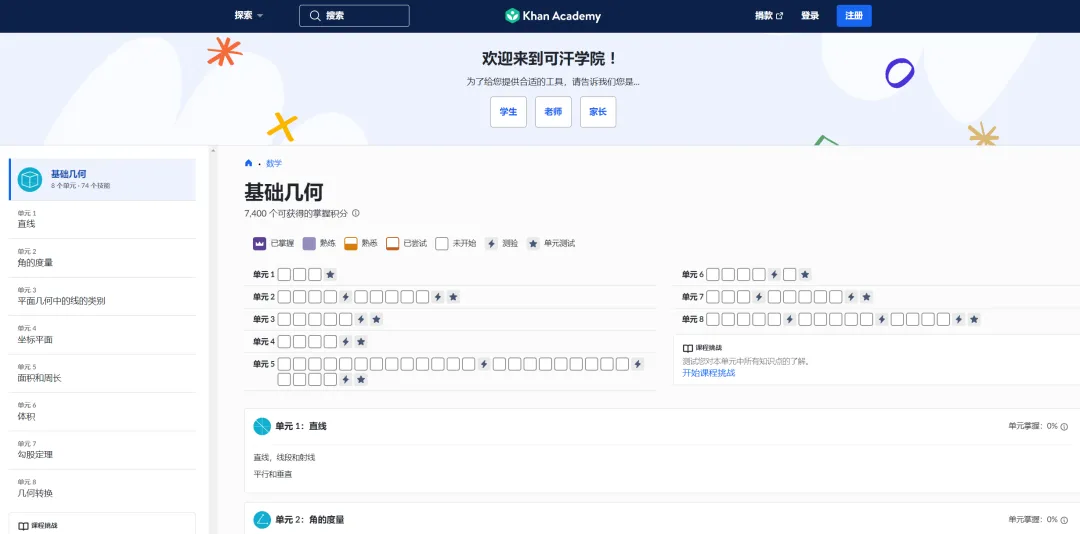
Task: Click the 单元 1：直线 round unit icon
Action: coord(262,427)
